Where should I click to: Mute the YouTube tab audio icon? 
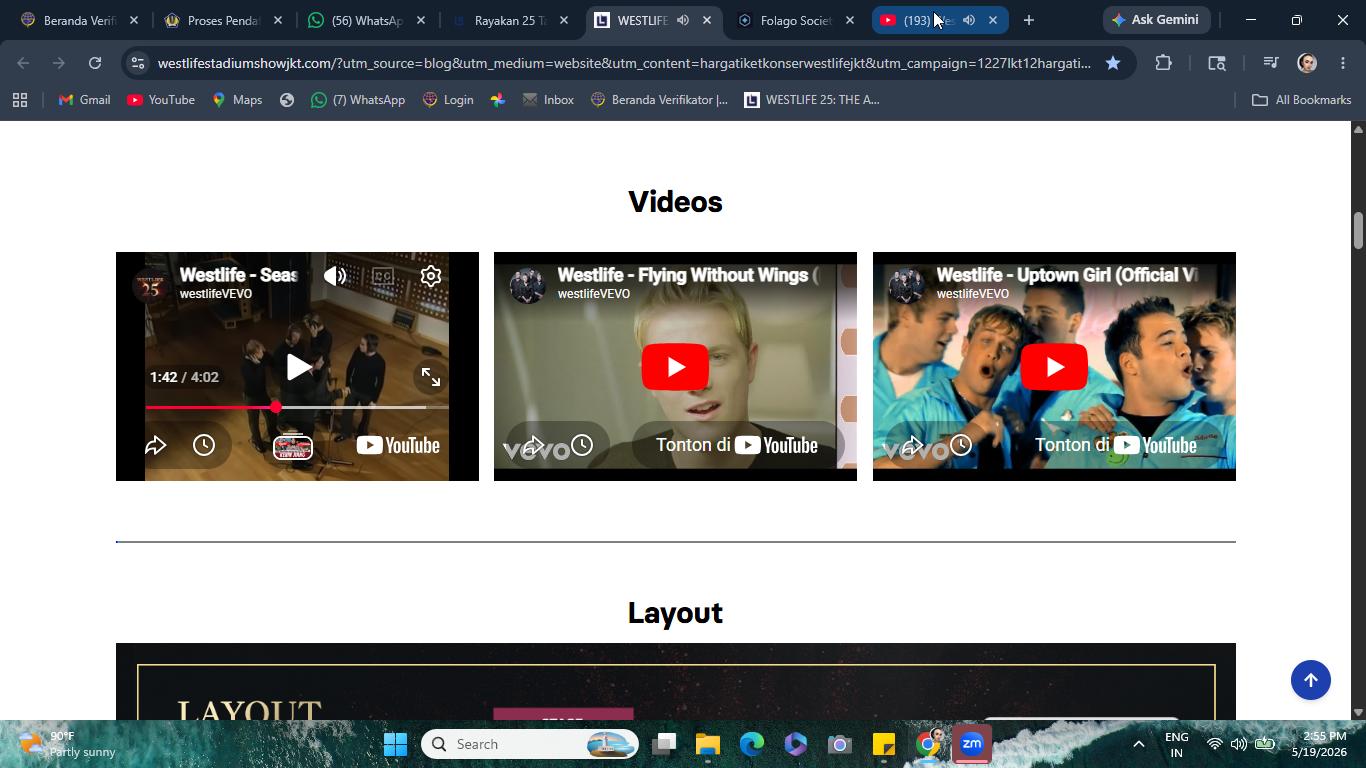click(x=969, y=20)
